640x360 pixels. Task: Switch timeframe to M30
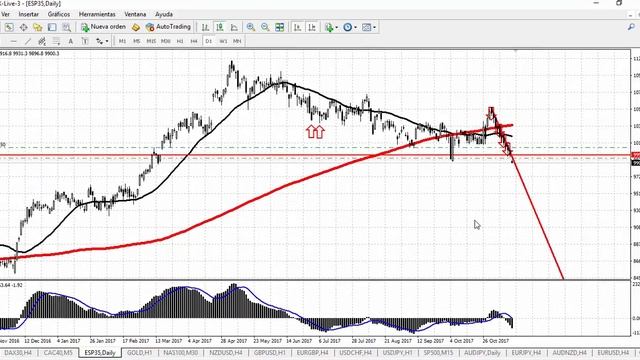tap(165, 41)
